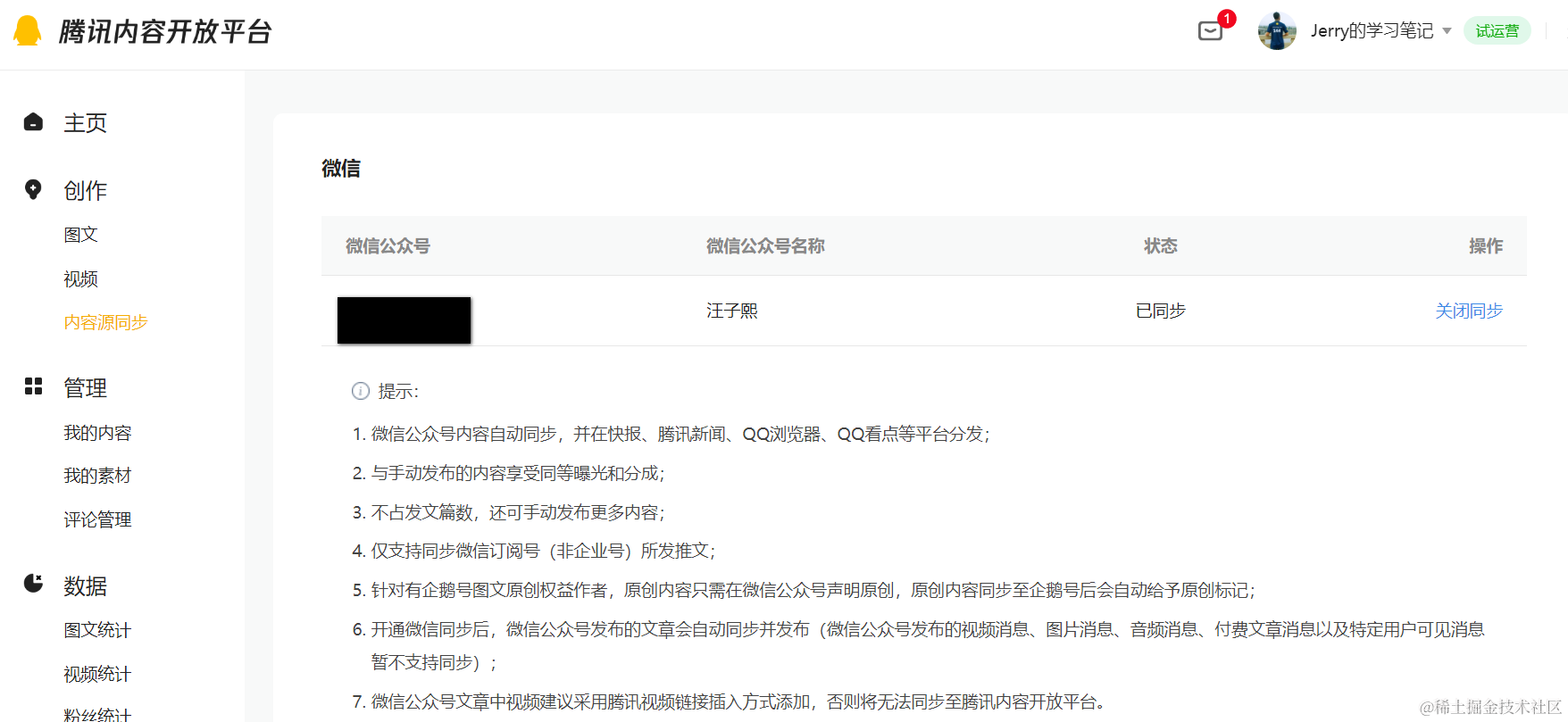Click the 操作 column header
This screenshot has height=722, width=1568.
[1486, 245]
